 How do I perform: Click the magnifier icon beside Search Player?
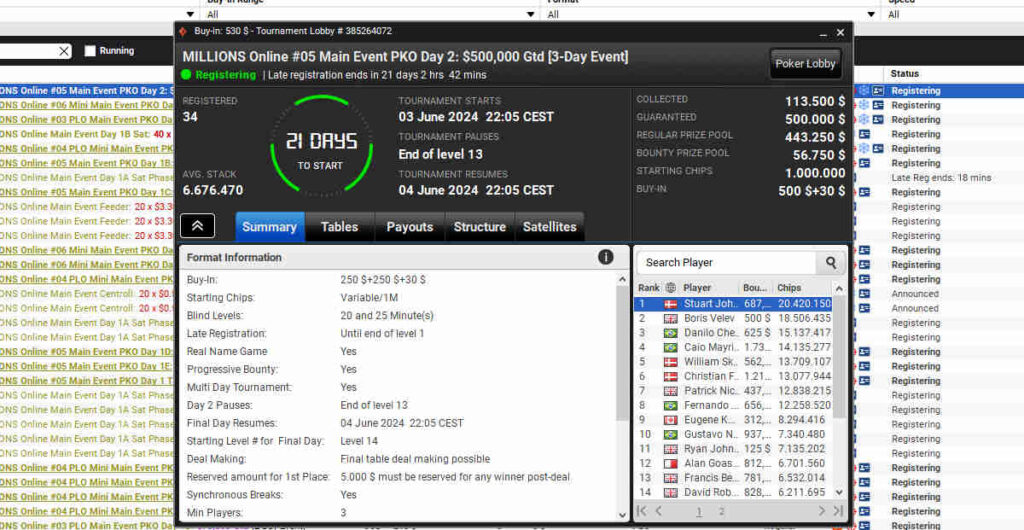831,262
